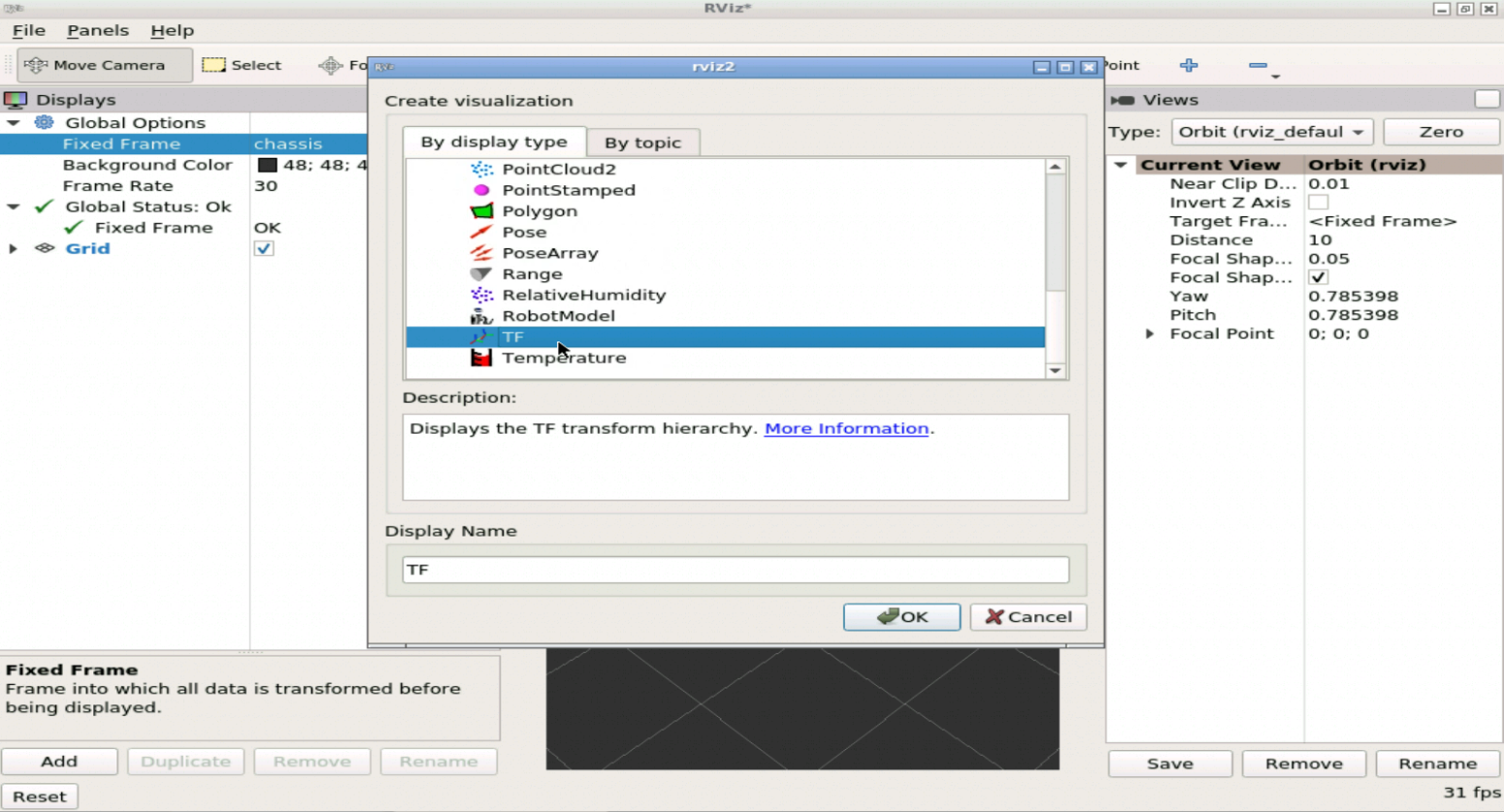Open the File menu
This screenshot has height=812, width=1504.
[28, 31]
